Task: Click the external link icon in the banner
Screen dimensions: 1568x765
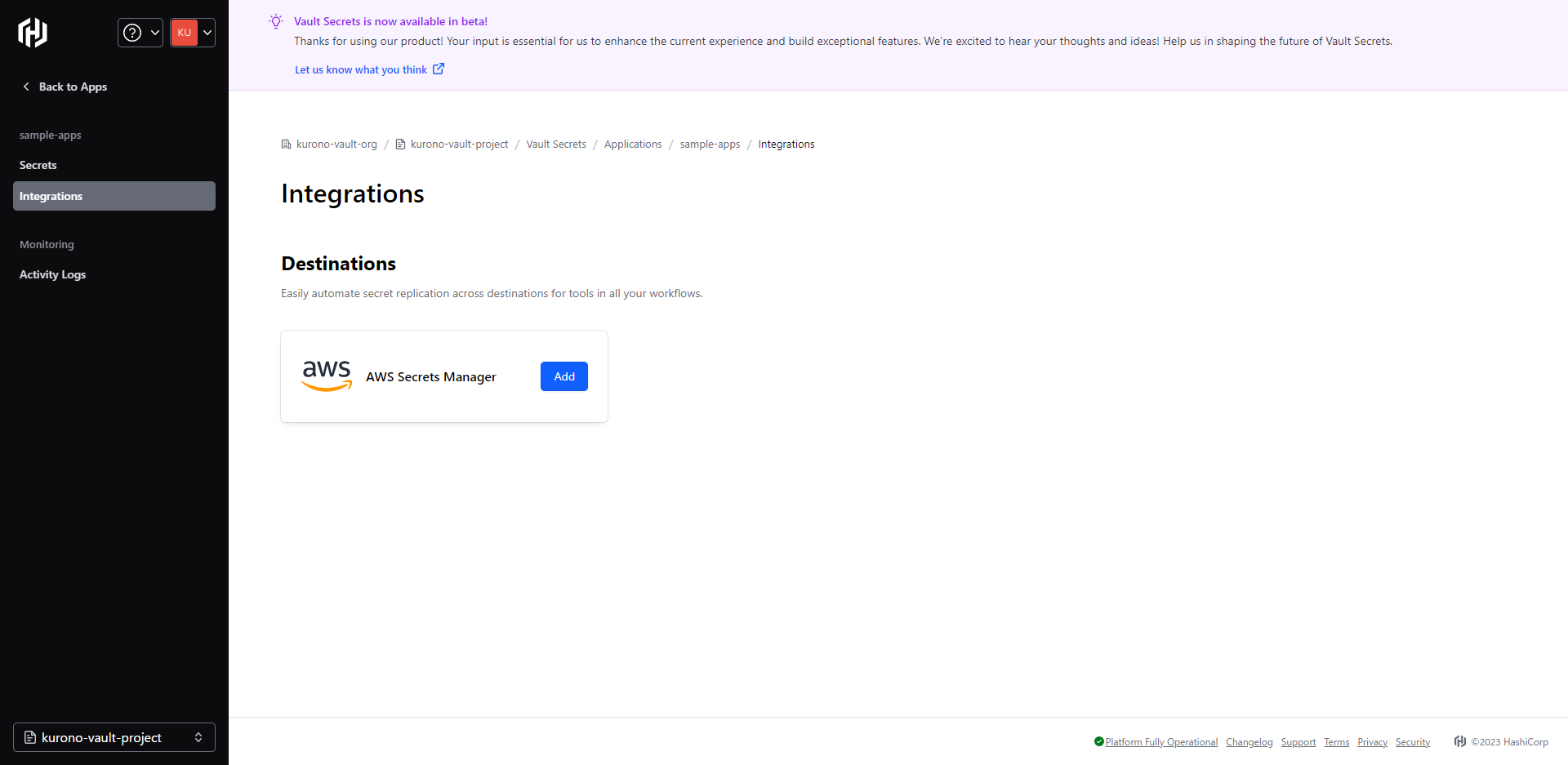Action: click(439, 69)
